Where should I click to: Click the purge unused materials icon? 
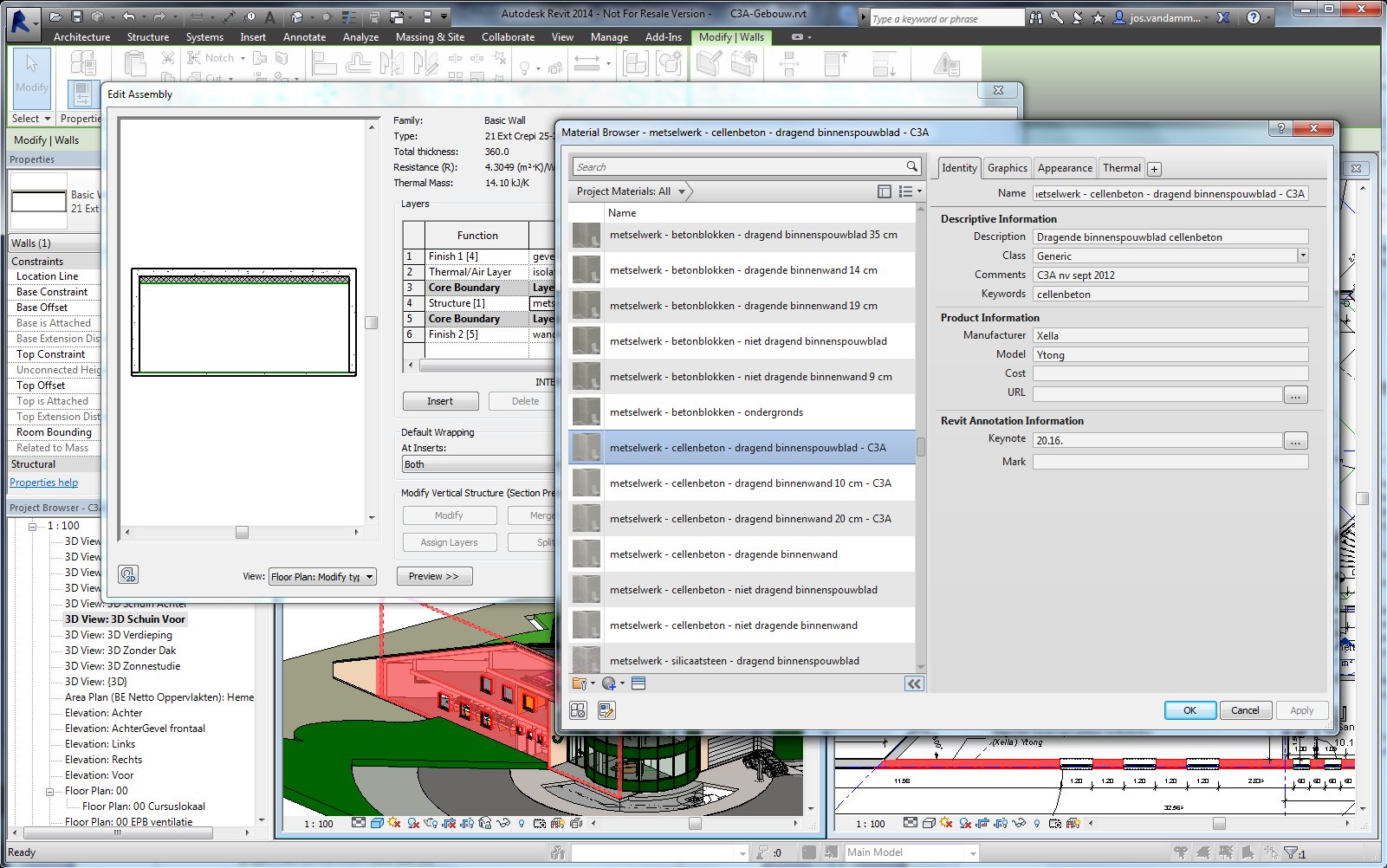tap(579, 710)
